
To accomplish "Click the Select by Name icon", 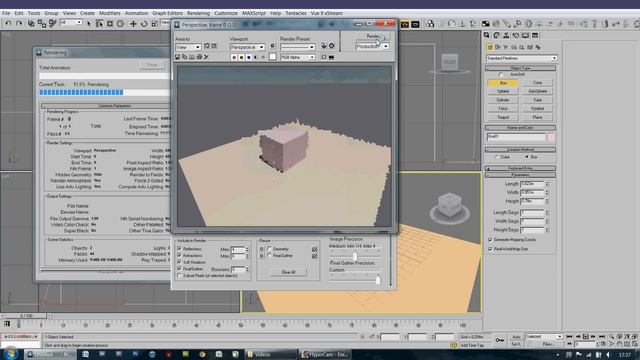I will pos(99,24).
